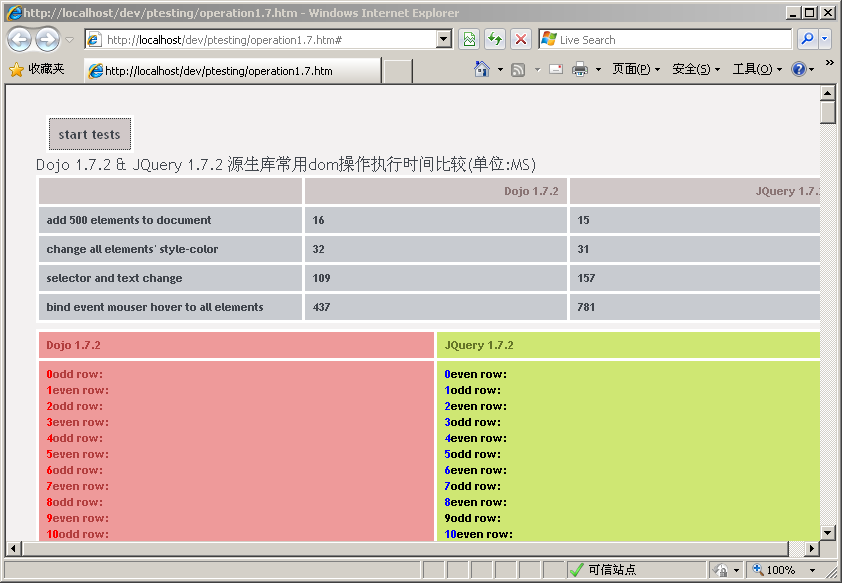The image size is (842, 583).
Task: Click the blue Help question icon
Action: pyautogui.click(x=799, y=69)
